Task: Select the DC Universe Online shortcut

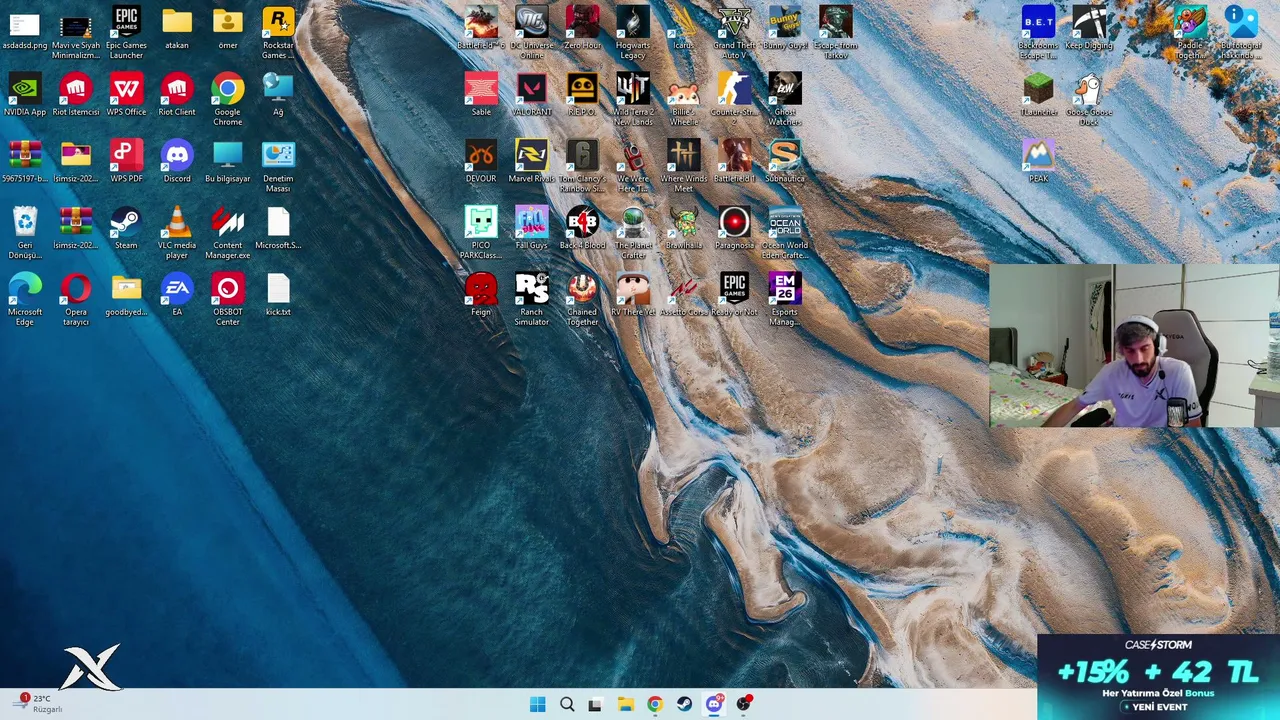Action: [532, 33]
